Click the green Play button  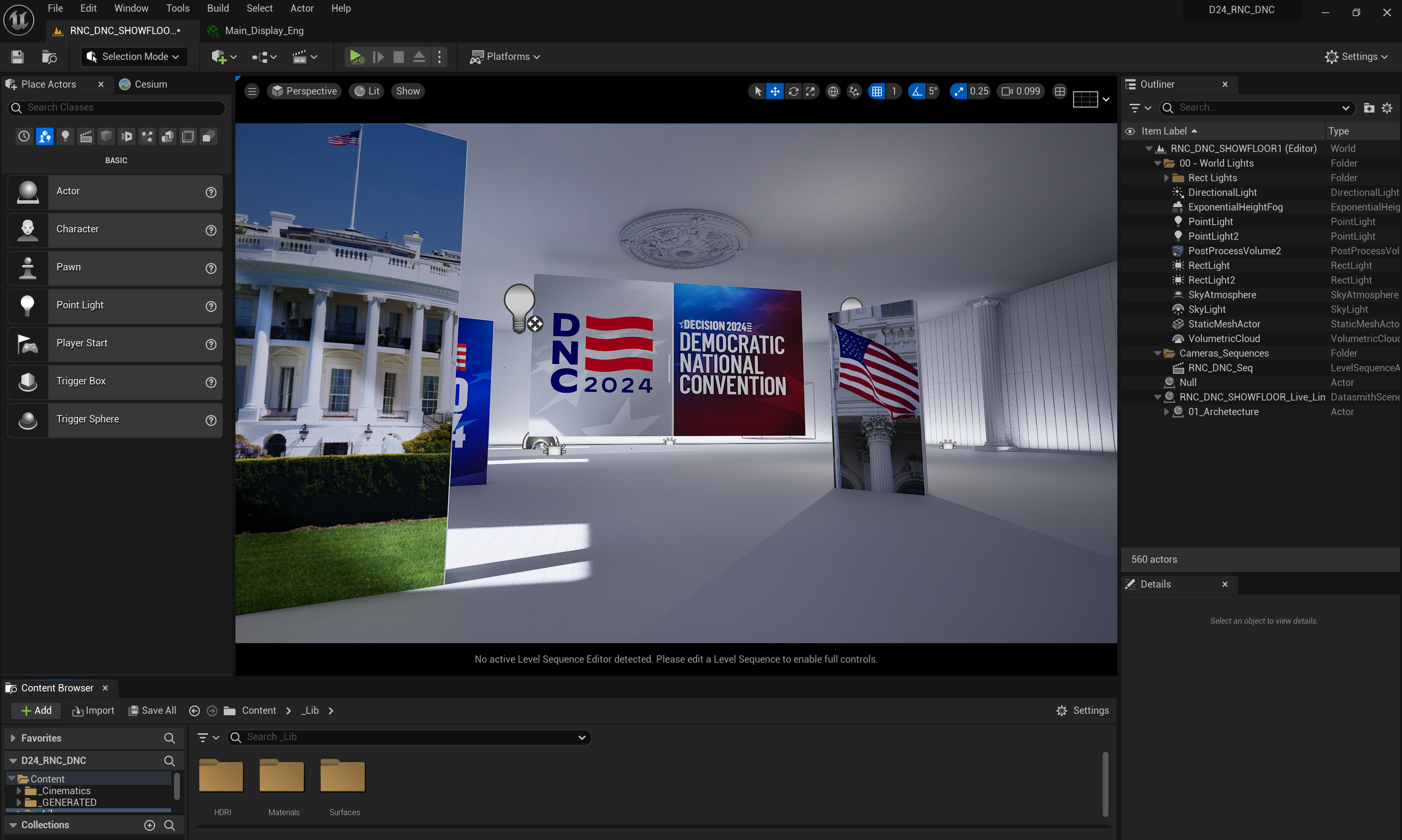tap(356, 57)
